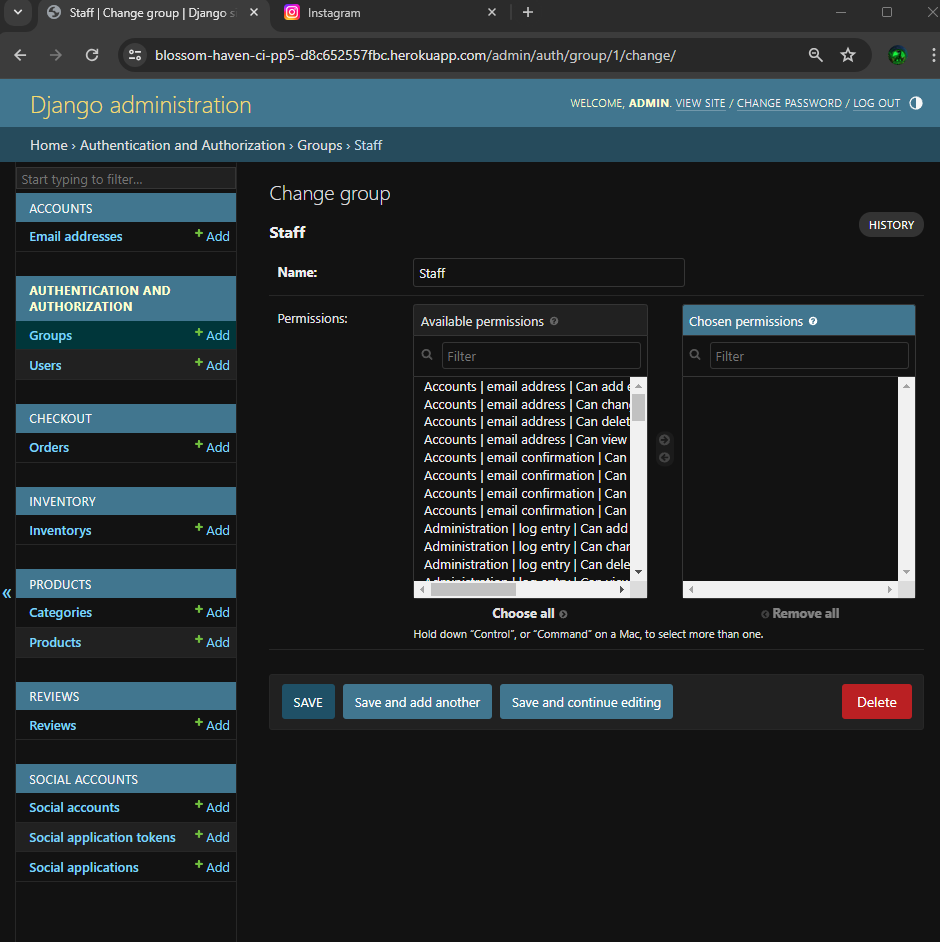Close the Staff Change group tab
940x942 pixels.
[x=254, y=12]
